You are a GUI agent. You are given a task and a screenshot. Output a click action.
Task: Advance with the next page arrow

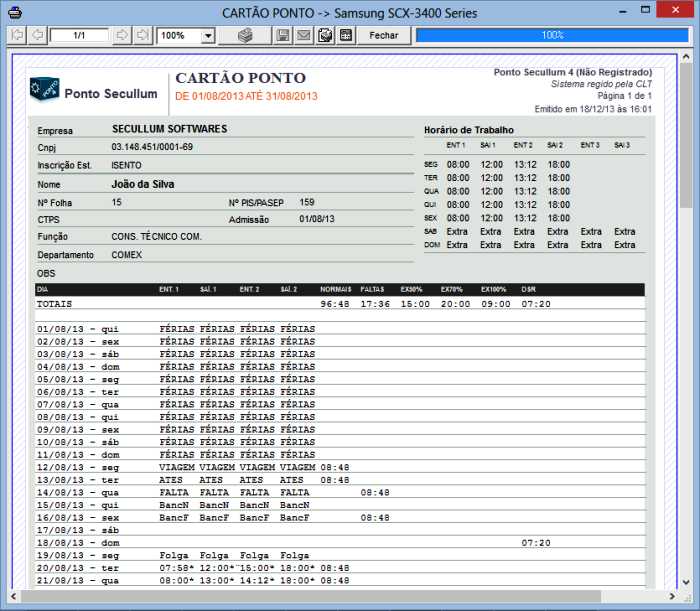pyautogui.click(x=122, y=35)
